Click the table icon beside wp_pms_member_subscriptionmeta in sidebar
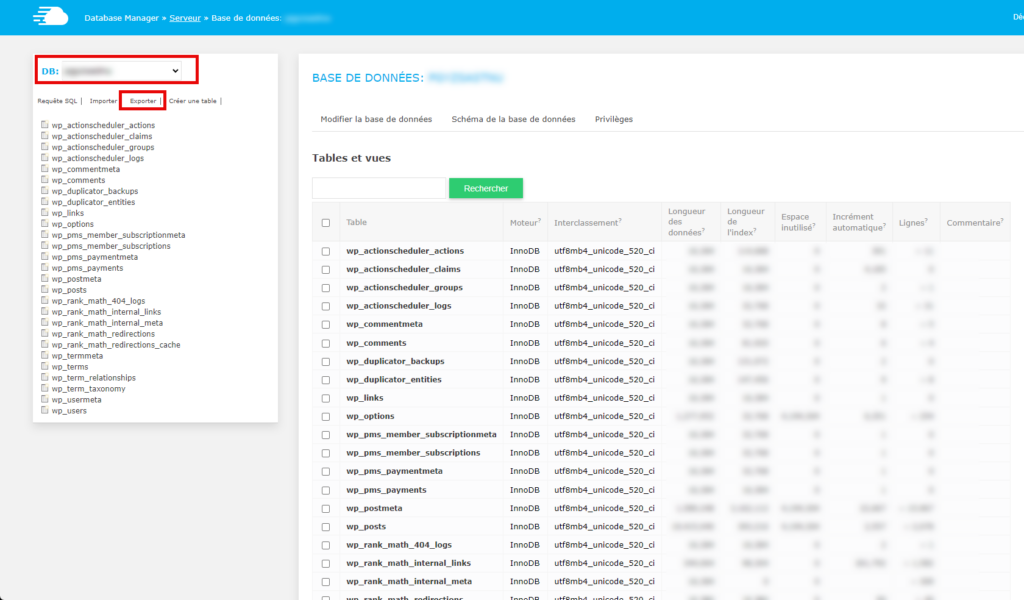1024x600 pixels. (44, 234)
